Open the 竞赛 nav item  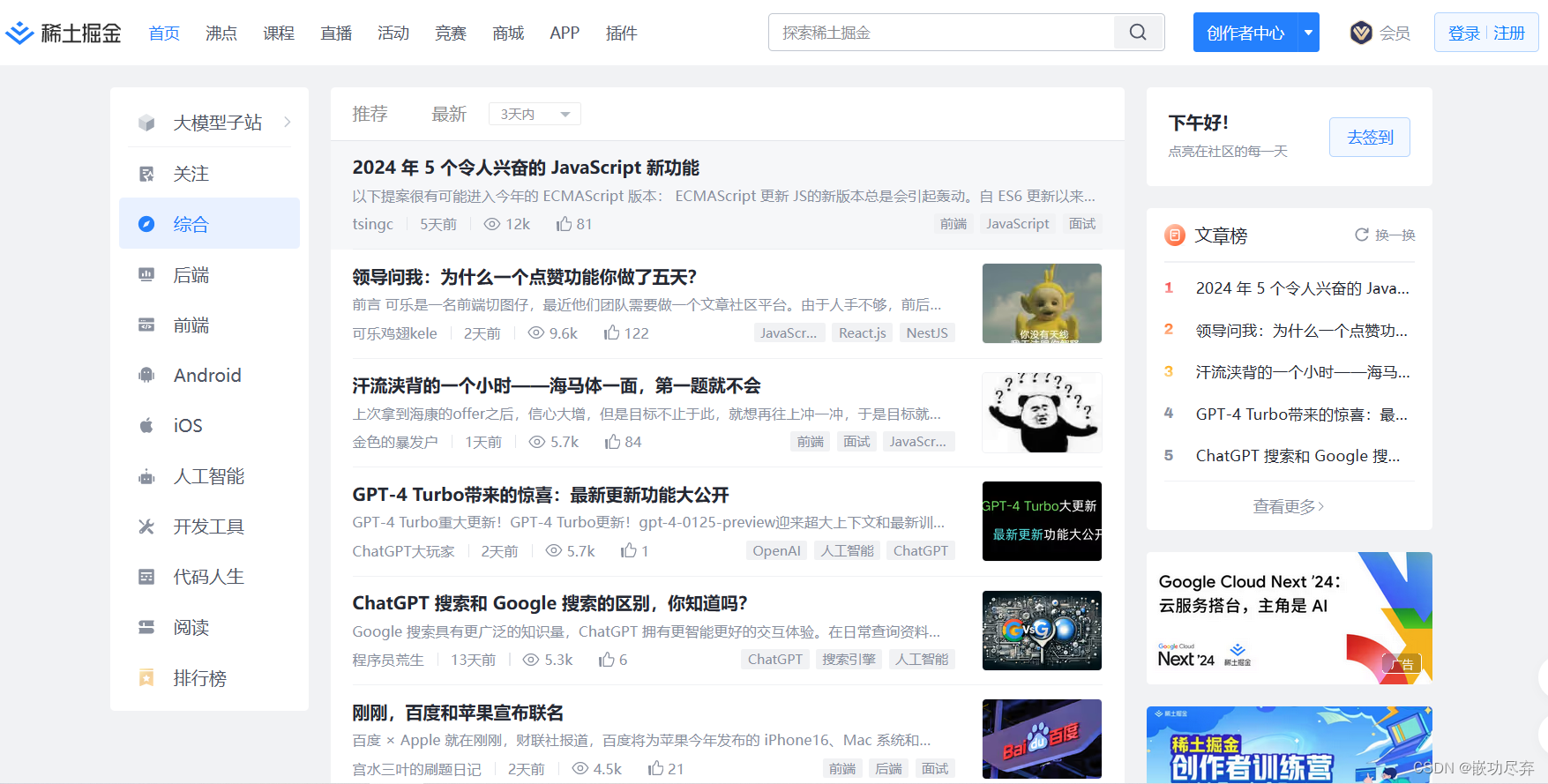(x=451, y=33)
